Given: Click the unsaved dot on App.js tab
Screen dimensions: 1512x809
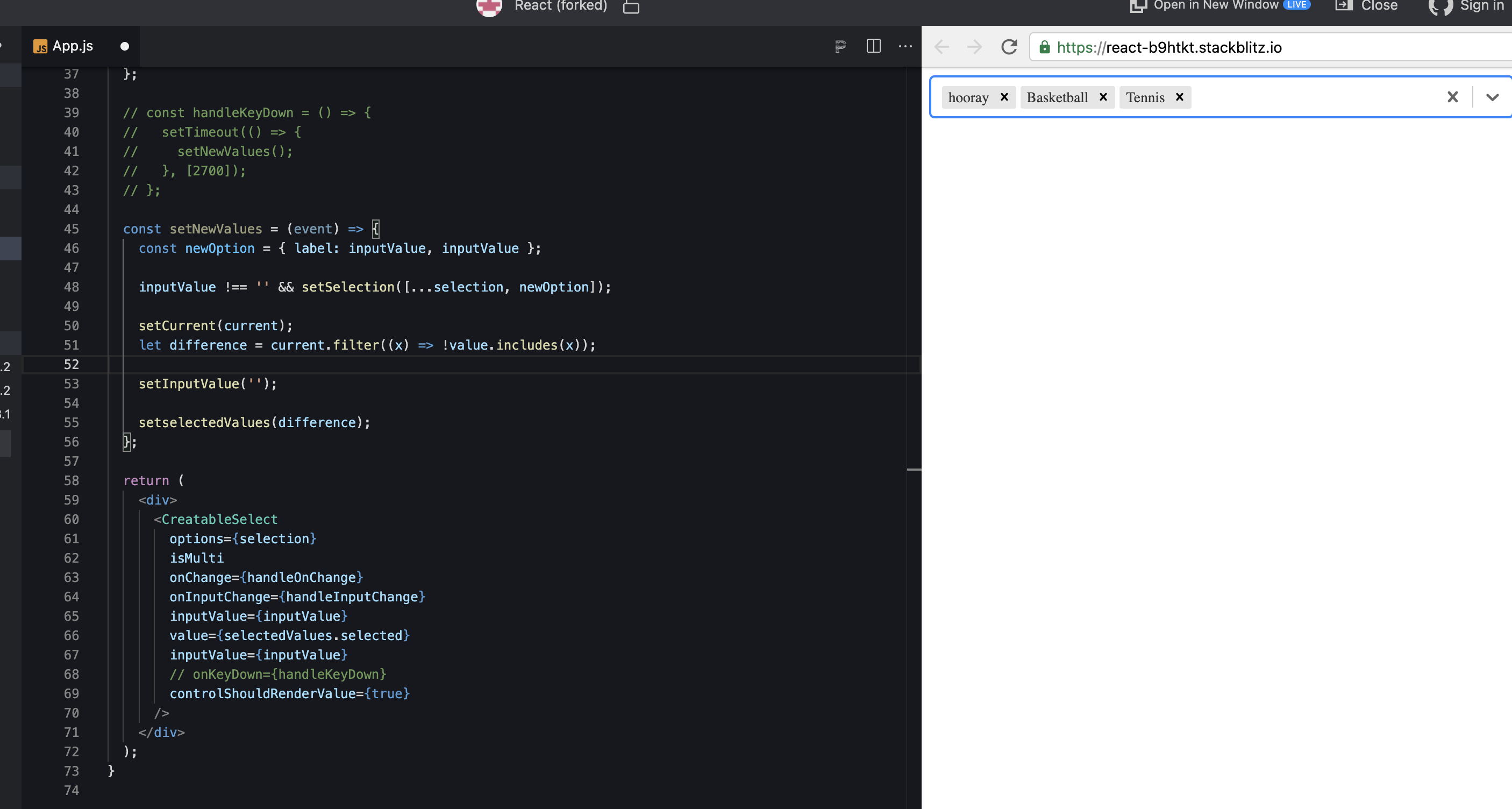Looking at the screenshot, I should 123,46.
